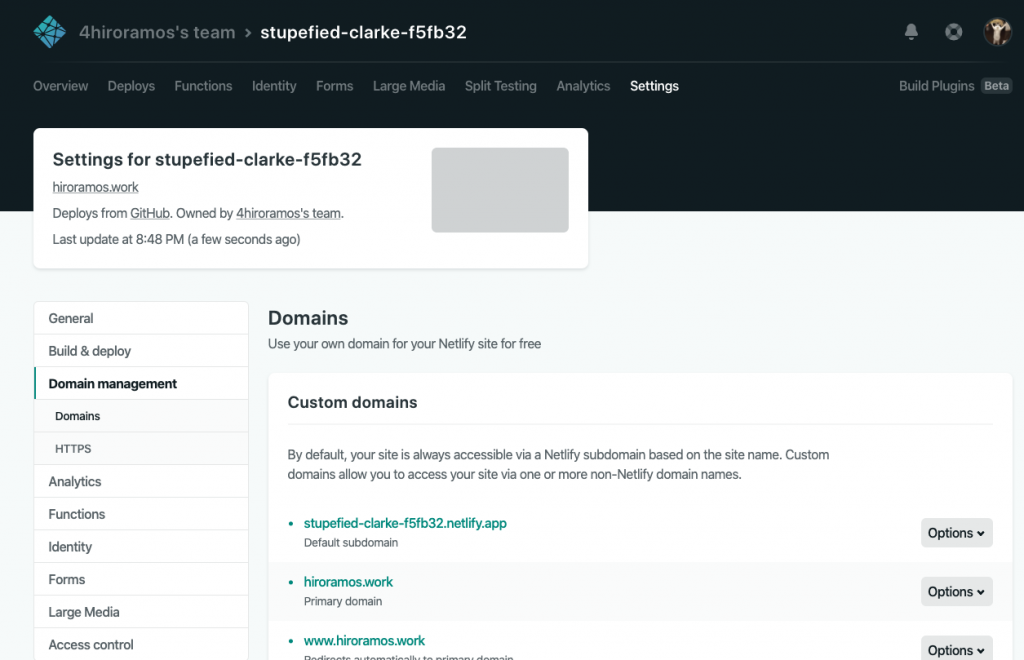Select Functions in settings sidebar
This screenshot has height=660, width=1024.
[141, 514]
